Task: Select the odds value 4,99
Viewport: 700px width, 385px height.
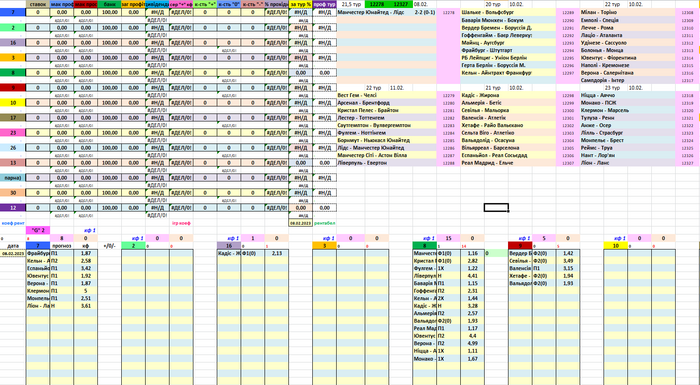Action: pyautogui.click(x=472, y=343)
